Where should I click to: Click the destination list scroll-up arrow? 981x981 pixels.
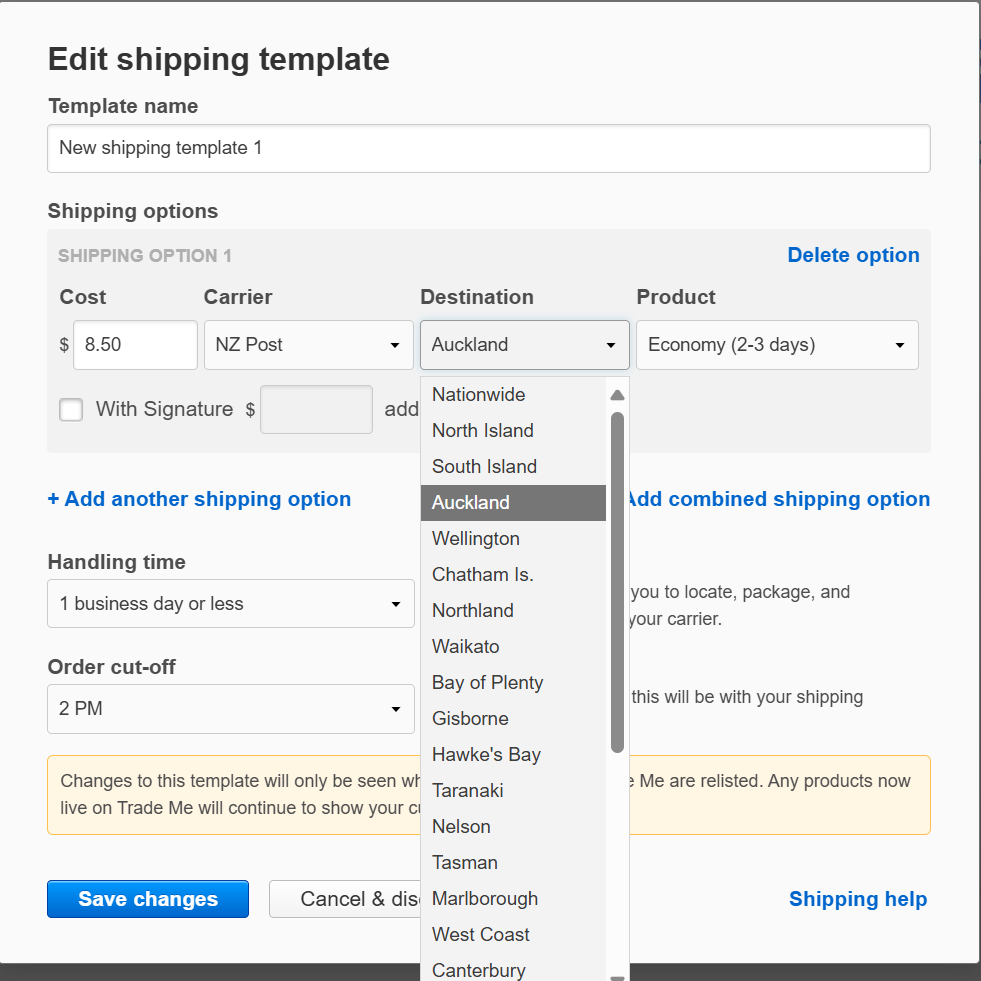click(617, 395)
